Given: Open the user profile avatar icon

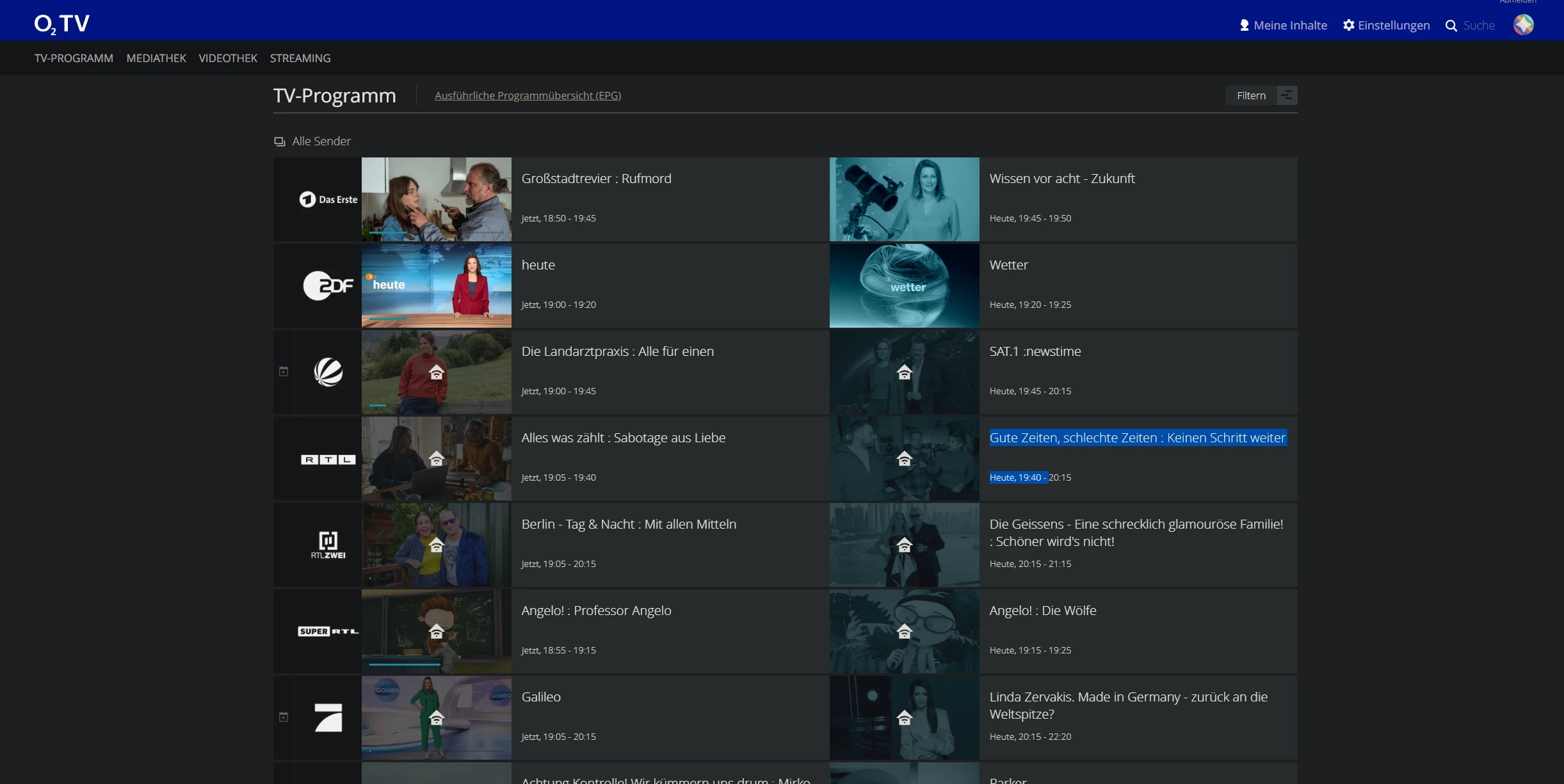Looking at the screenshot, I should coord(1523,25).
